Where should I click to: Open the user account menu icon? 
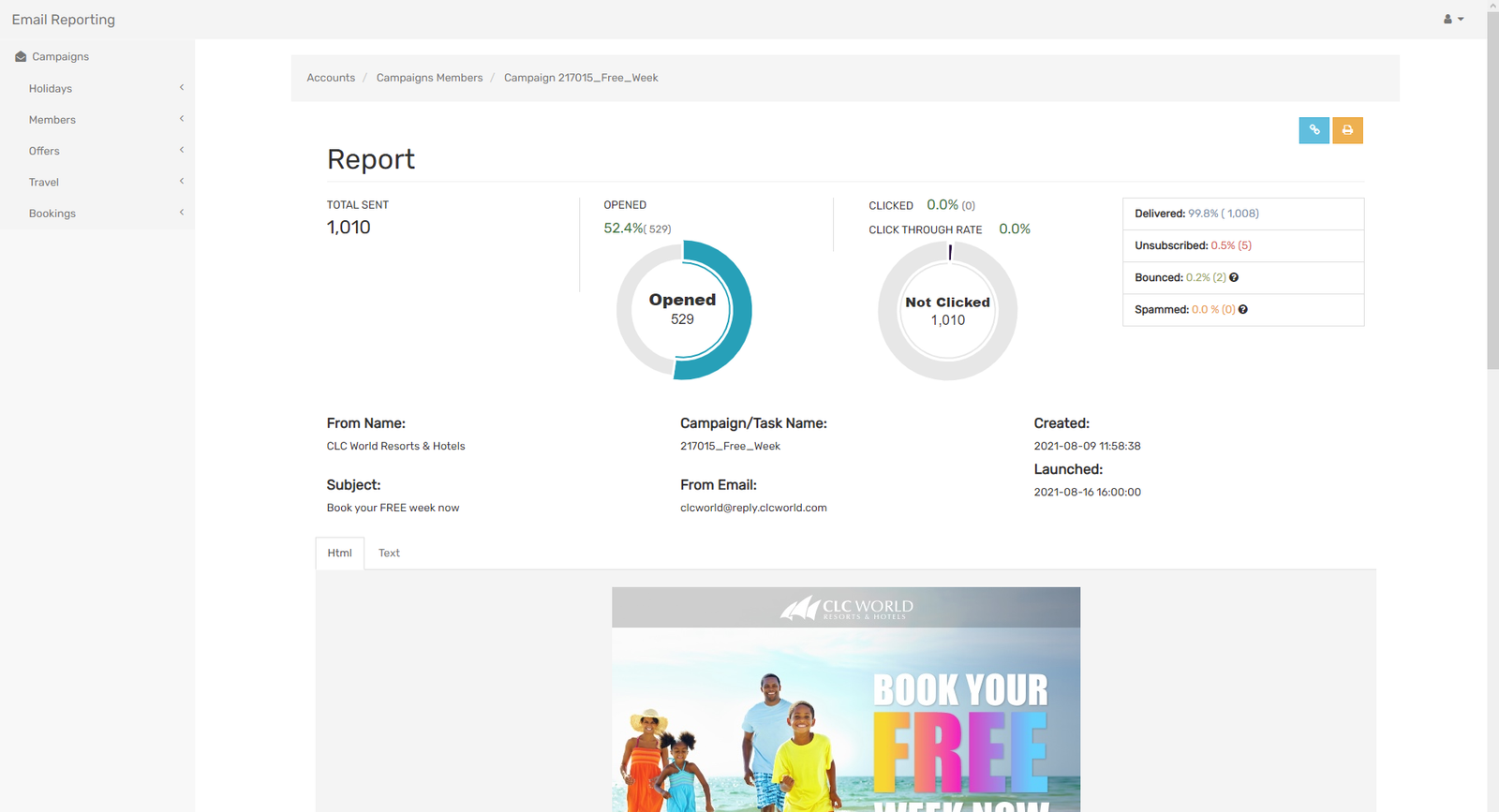[1452, 19]
